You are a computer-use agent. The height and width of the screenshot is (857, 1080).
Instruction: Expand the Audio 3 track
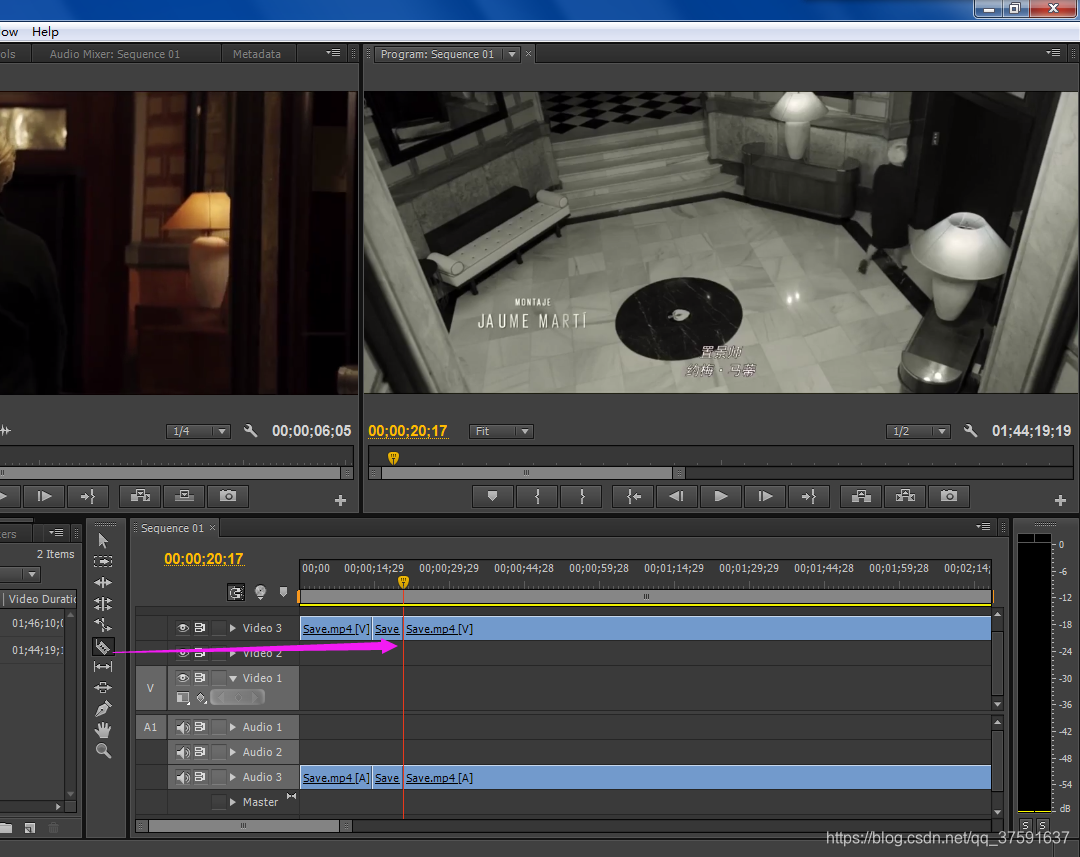233,777
